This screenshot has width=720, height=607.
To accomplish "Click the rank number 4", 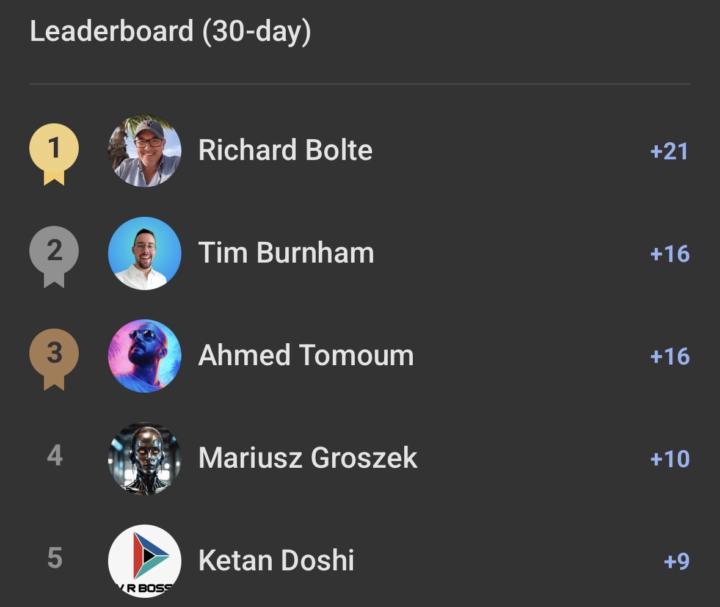I will click(54, 457).
